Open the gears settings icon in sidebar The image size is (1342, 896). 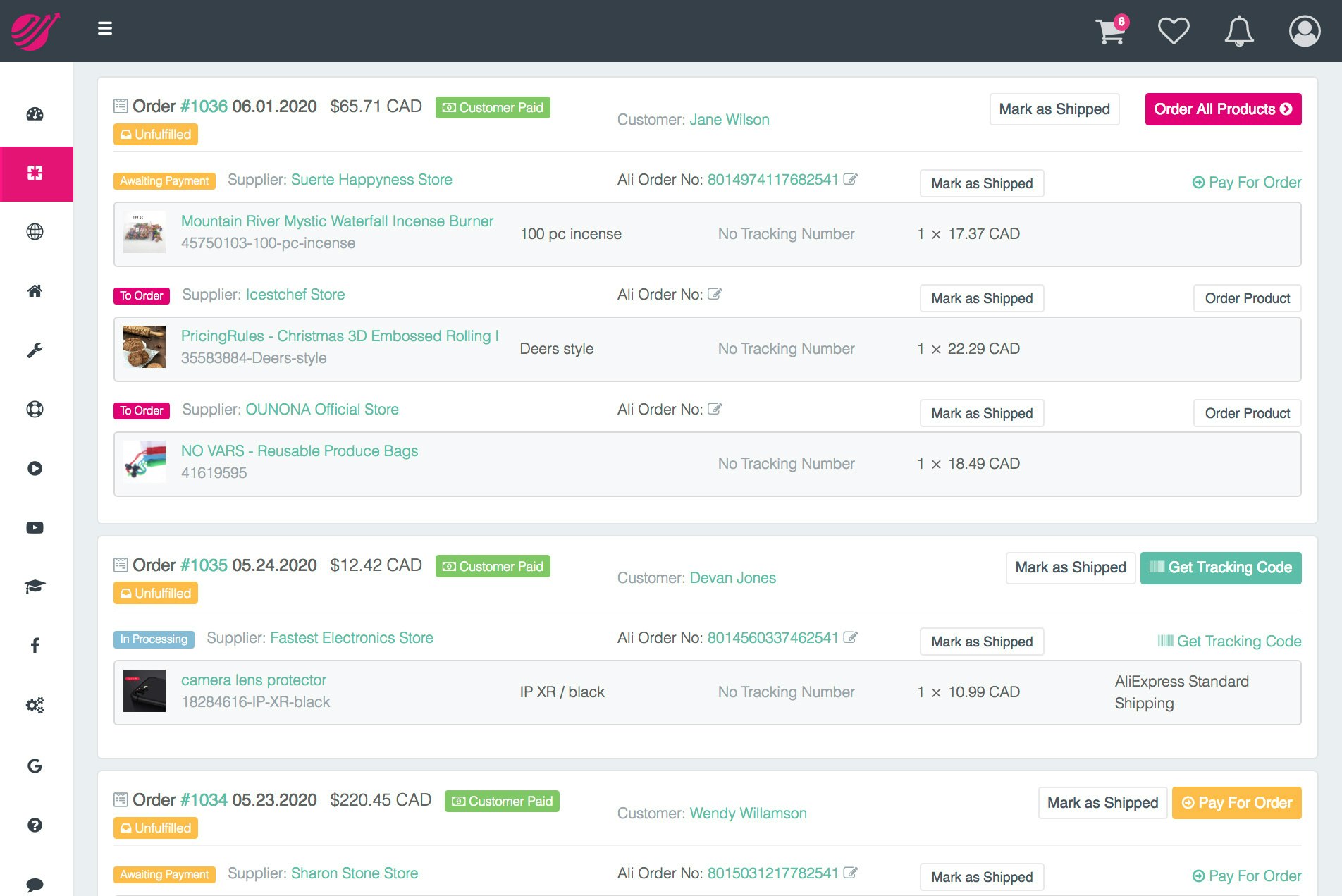click(x=35, y=705)
